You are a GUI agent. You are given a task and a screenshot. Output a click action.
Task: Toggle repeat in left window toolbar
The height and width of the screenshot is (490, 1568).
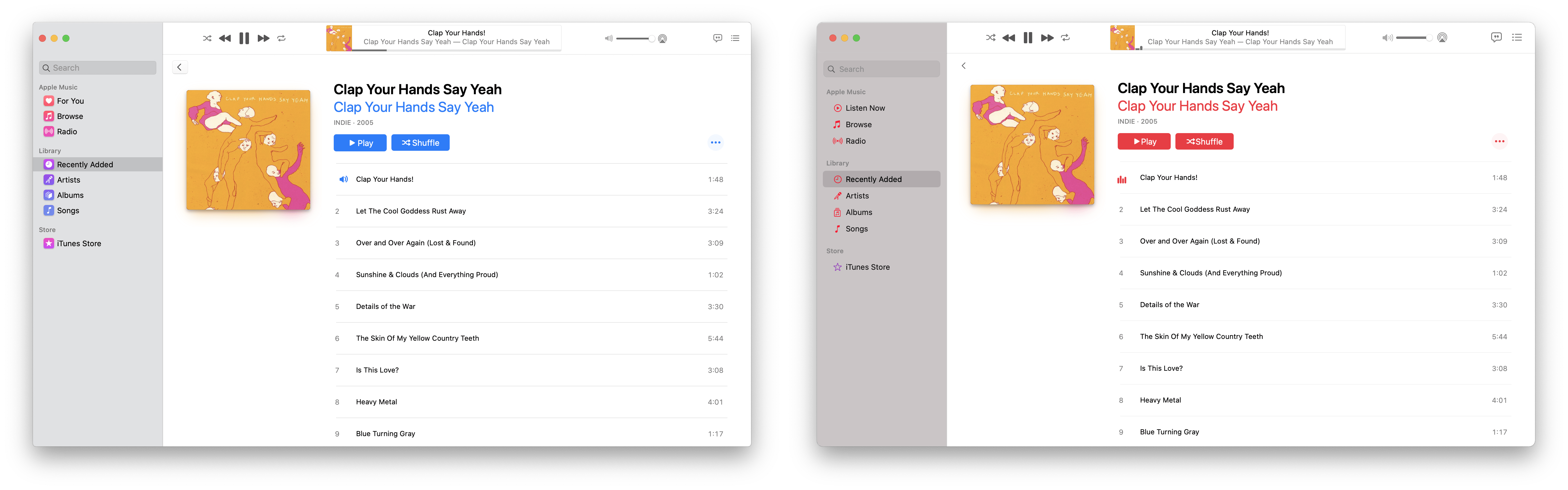(x=281, y=38)
